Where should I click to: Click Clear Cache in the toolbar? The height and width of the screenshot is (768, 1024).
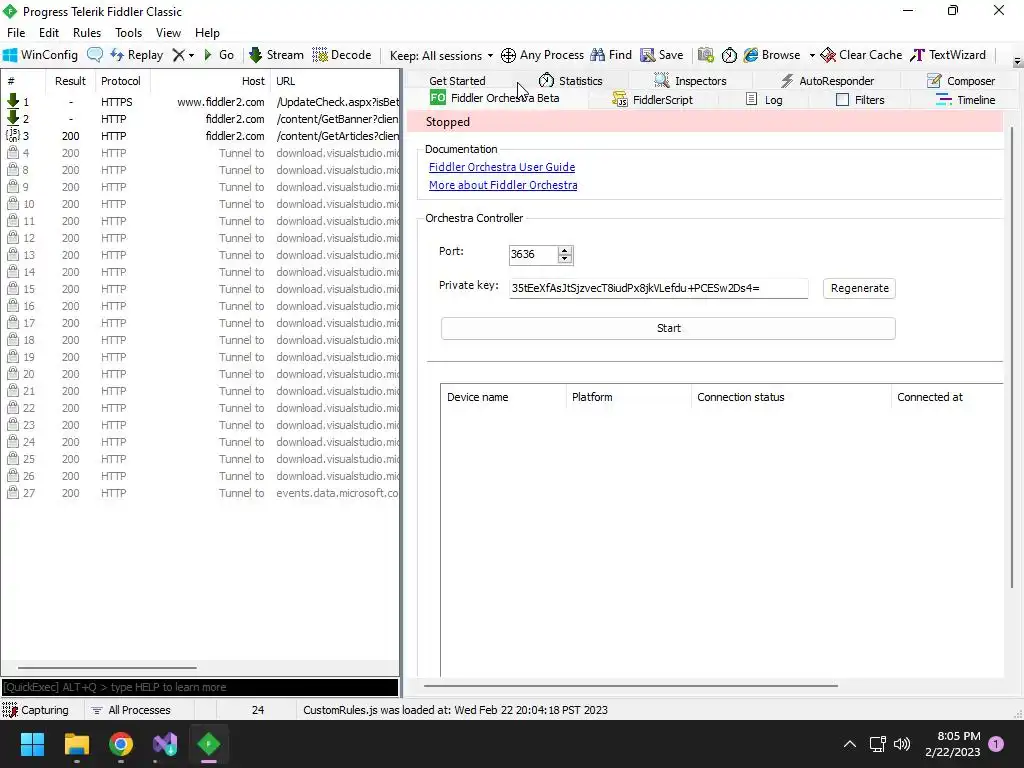[861, 55]
